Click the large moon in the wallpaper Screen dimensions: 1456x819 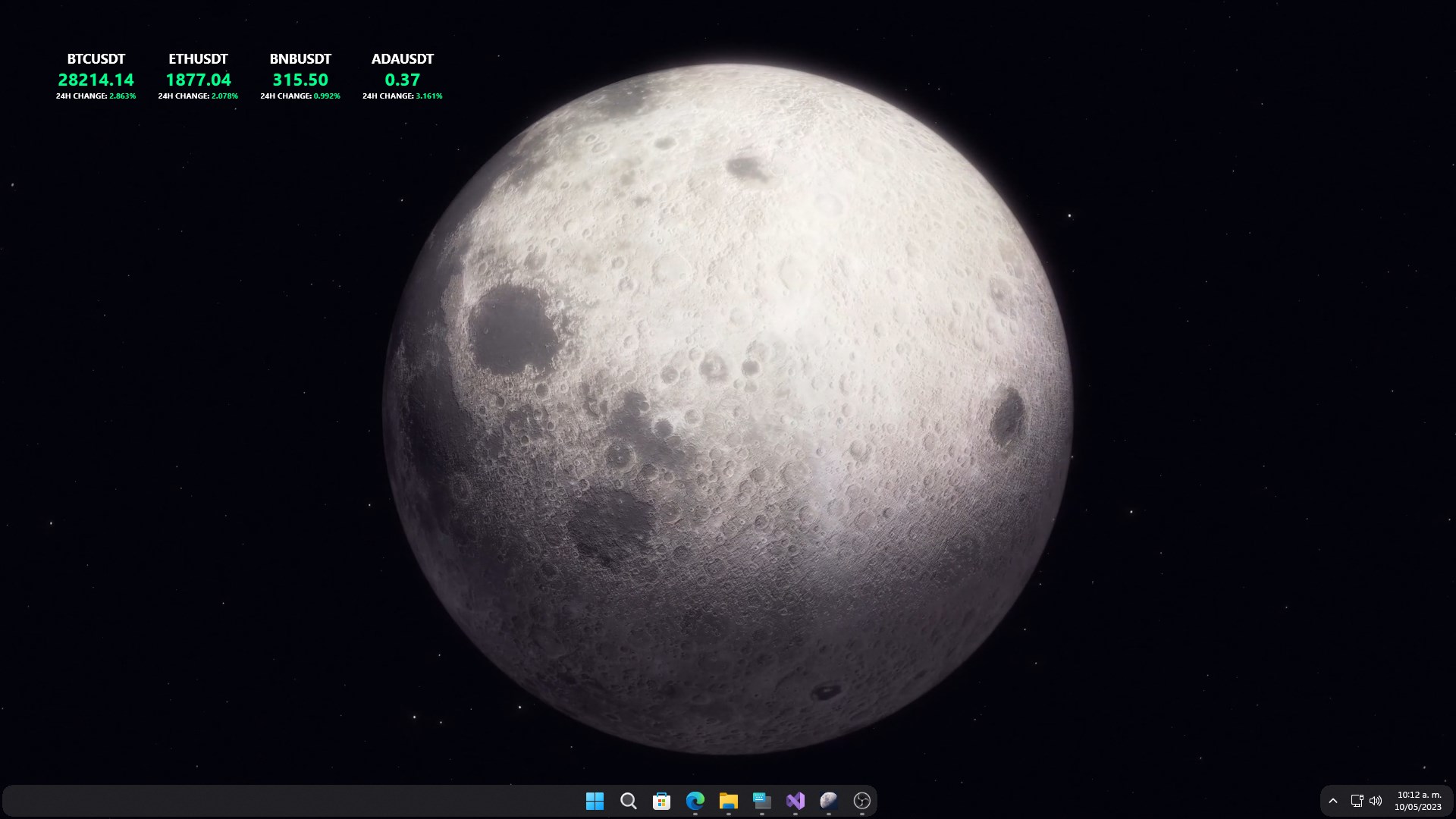[x=728, y=409]
